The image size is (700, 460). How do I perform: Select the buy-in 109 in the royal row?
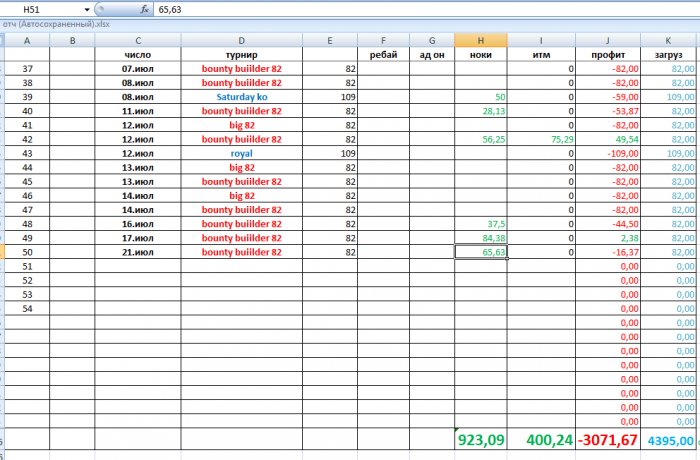330,153
